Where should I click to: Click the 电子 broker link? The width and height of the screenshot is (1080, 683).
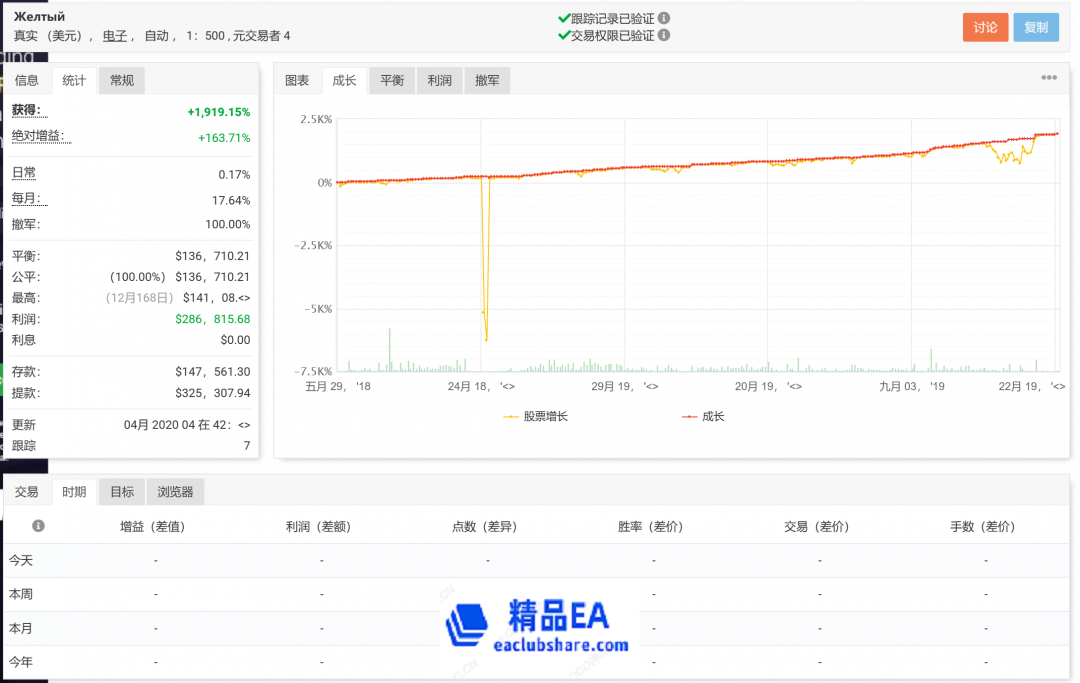[x=114, y=36]
